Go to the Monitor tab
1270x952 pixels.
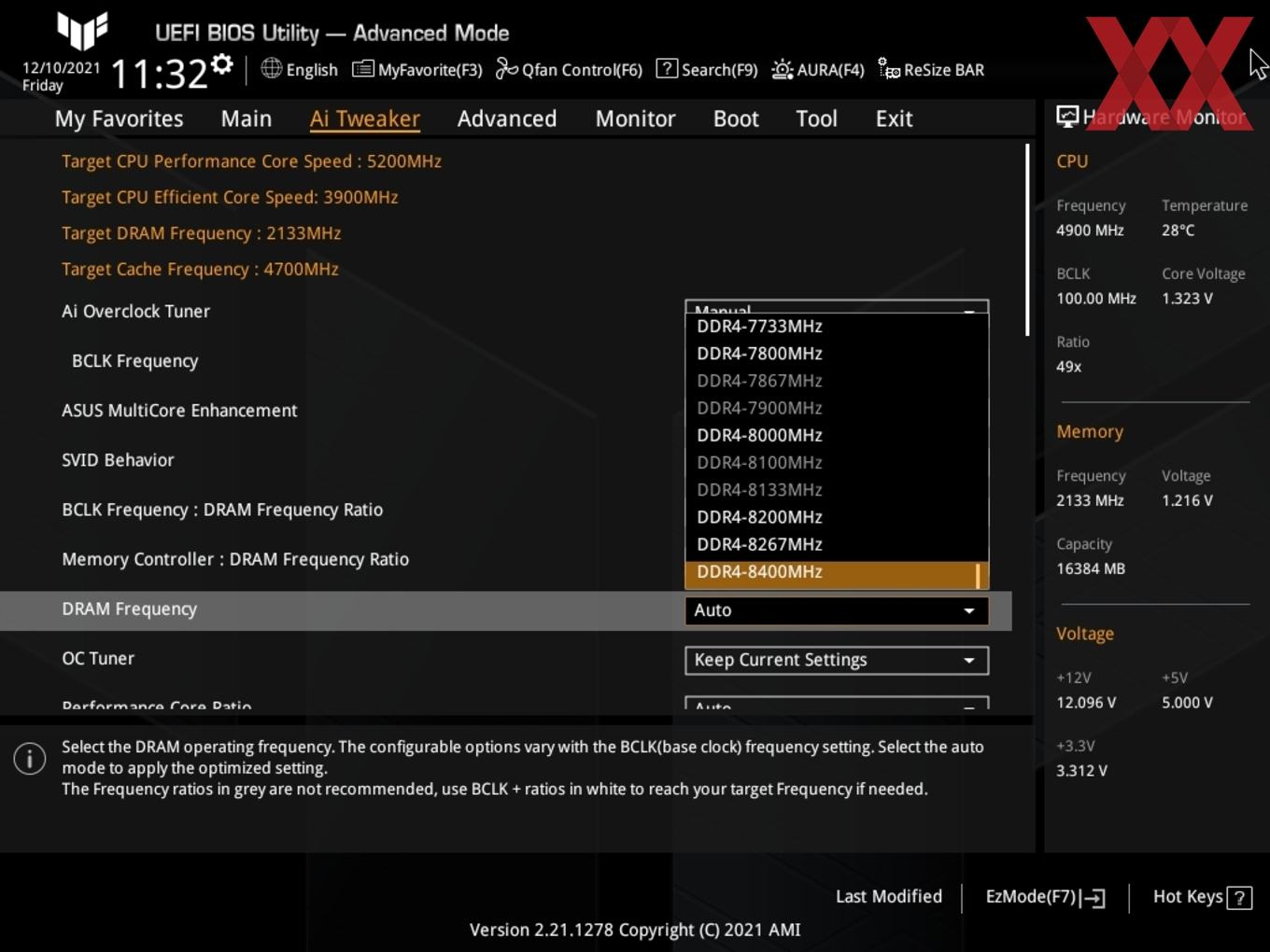click(x=635, y=119)
